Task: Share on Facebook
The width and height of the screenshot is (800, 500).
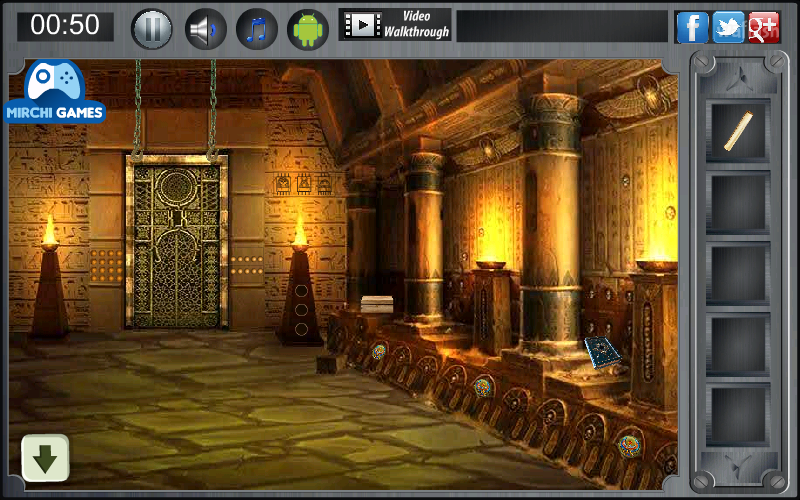Action: click(692, 27)
